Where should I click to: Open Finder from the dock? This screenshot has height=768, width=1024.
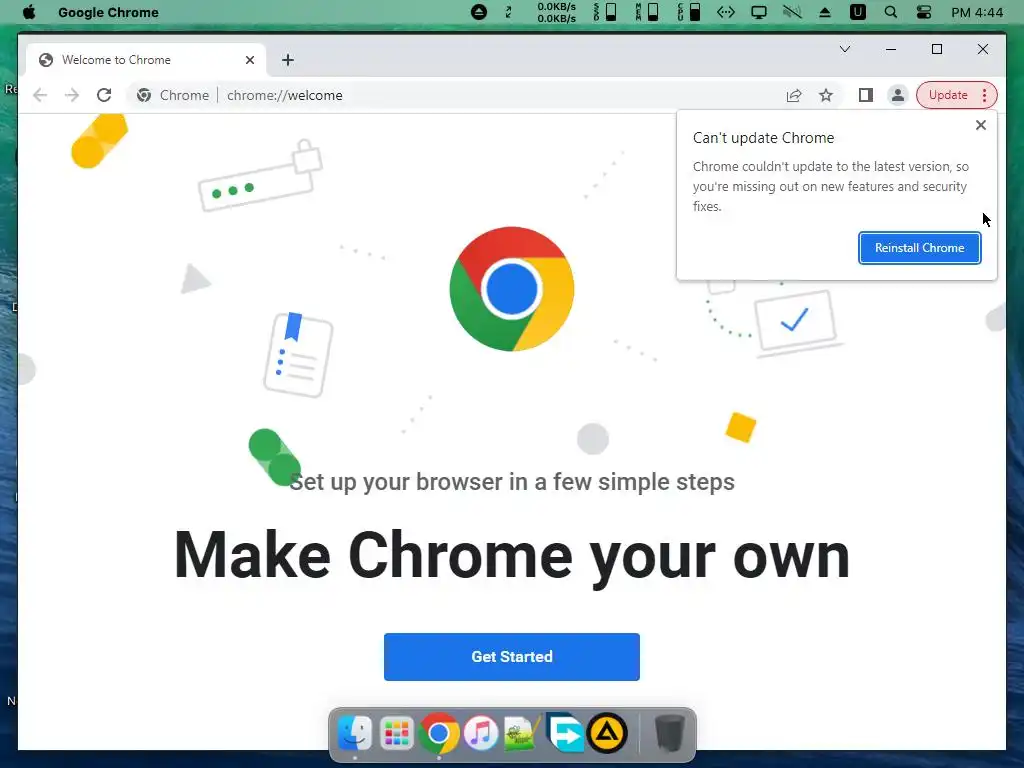355,733
